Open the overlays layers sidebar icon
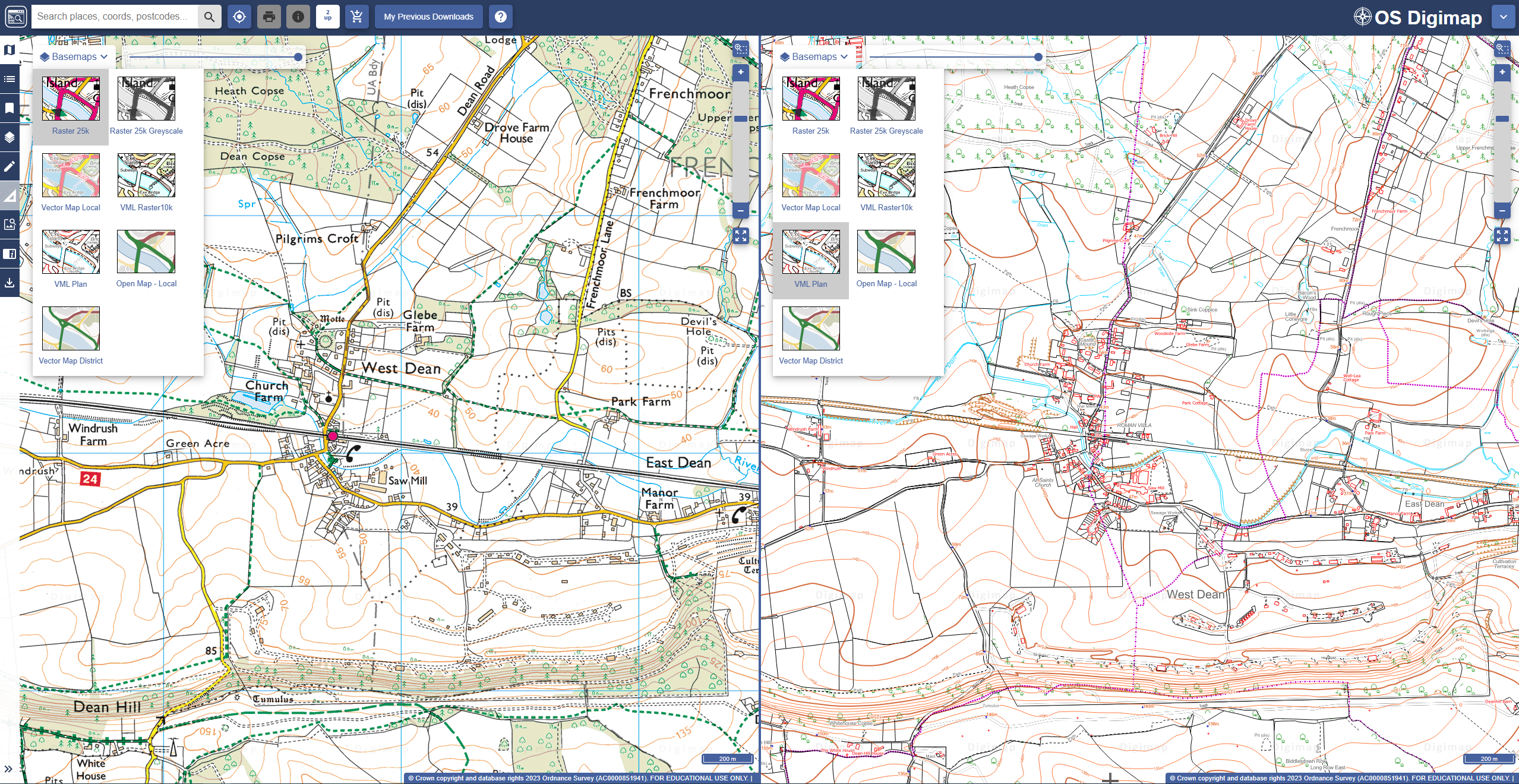 (10, 137)
